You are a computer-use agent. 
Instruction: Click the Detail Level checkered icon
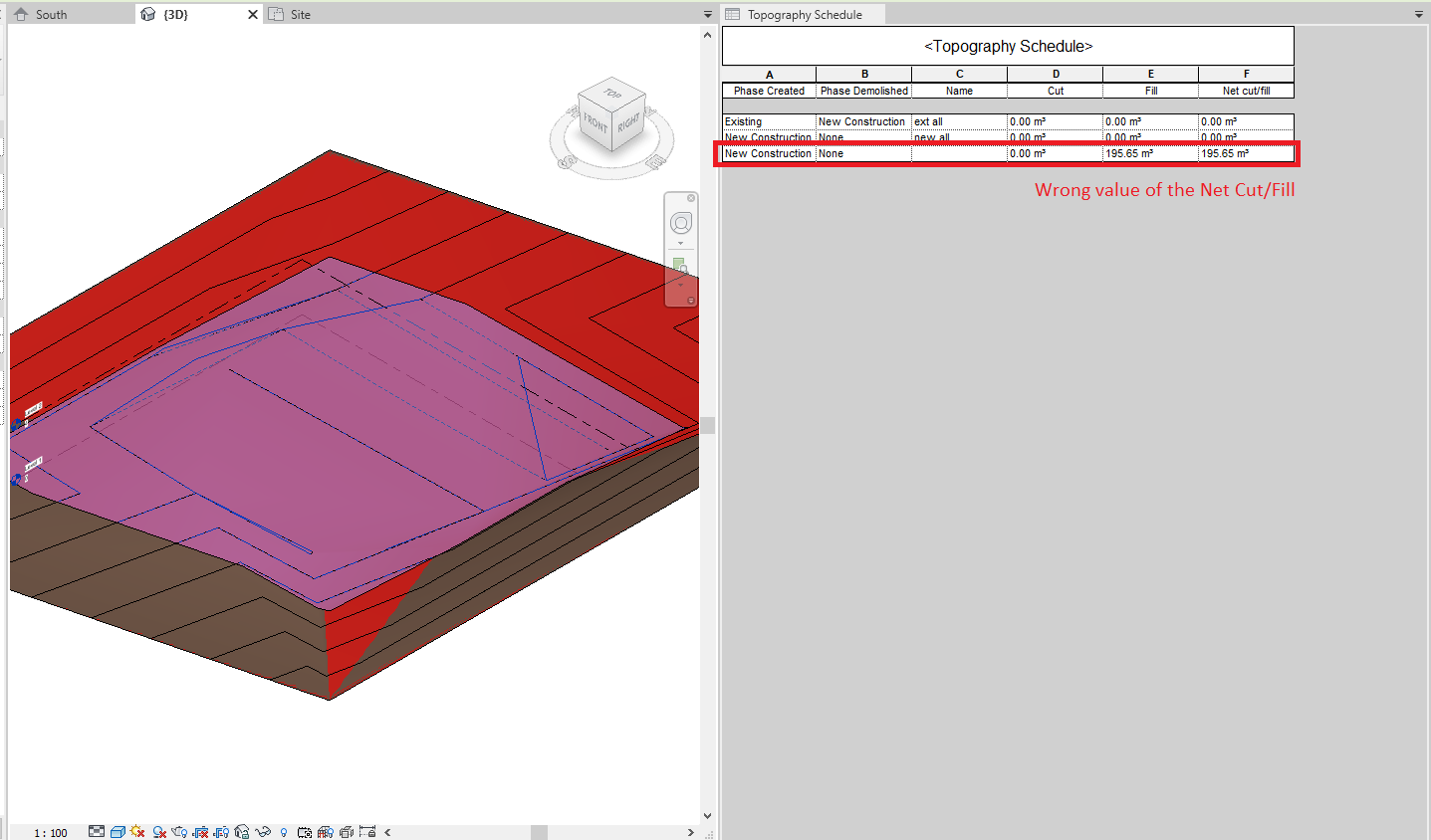point(98,831)
